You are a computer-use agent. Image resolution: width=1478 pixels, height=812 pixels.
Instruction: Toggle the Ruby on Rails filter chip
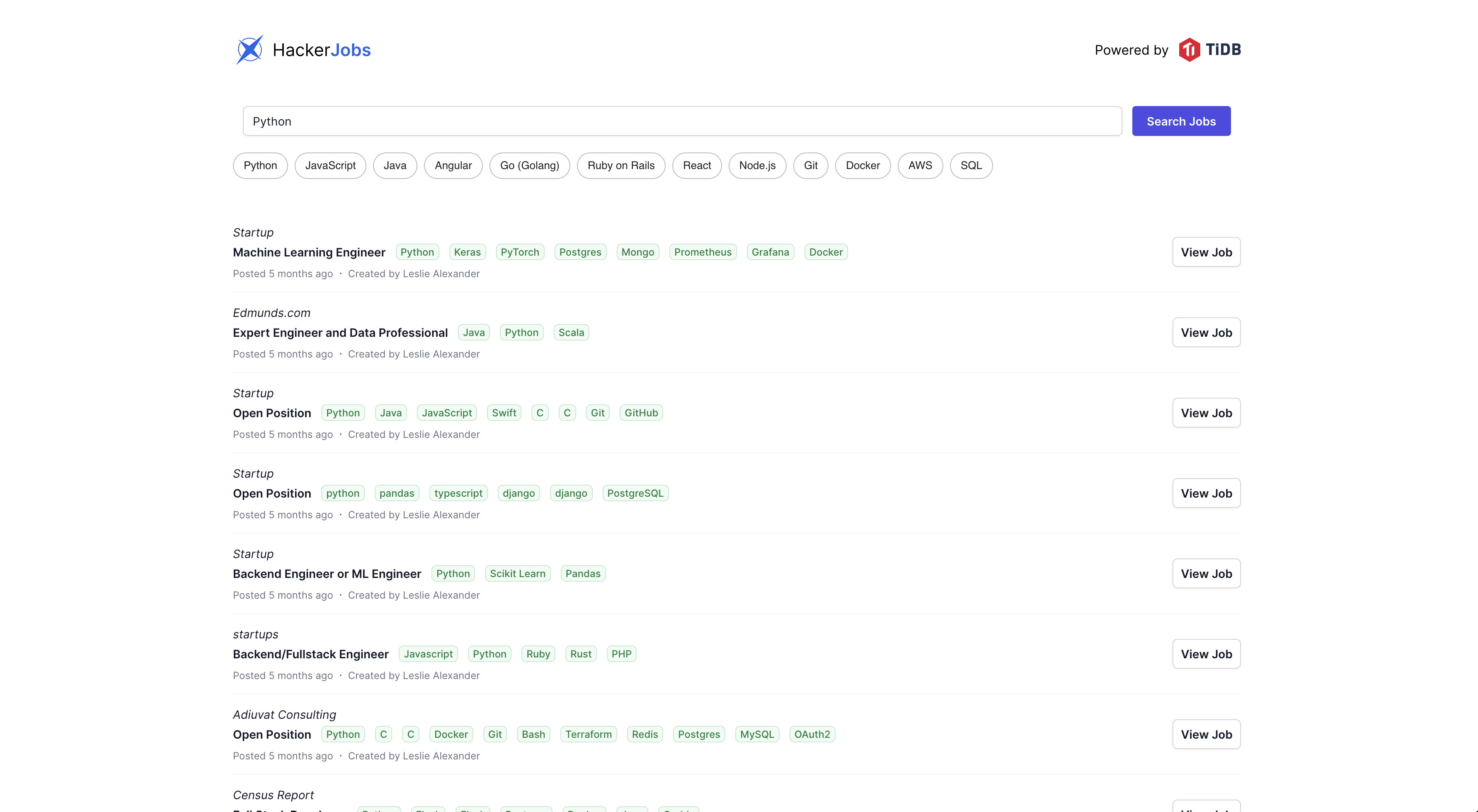tap(620, 166)
